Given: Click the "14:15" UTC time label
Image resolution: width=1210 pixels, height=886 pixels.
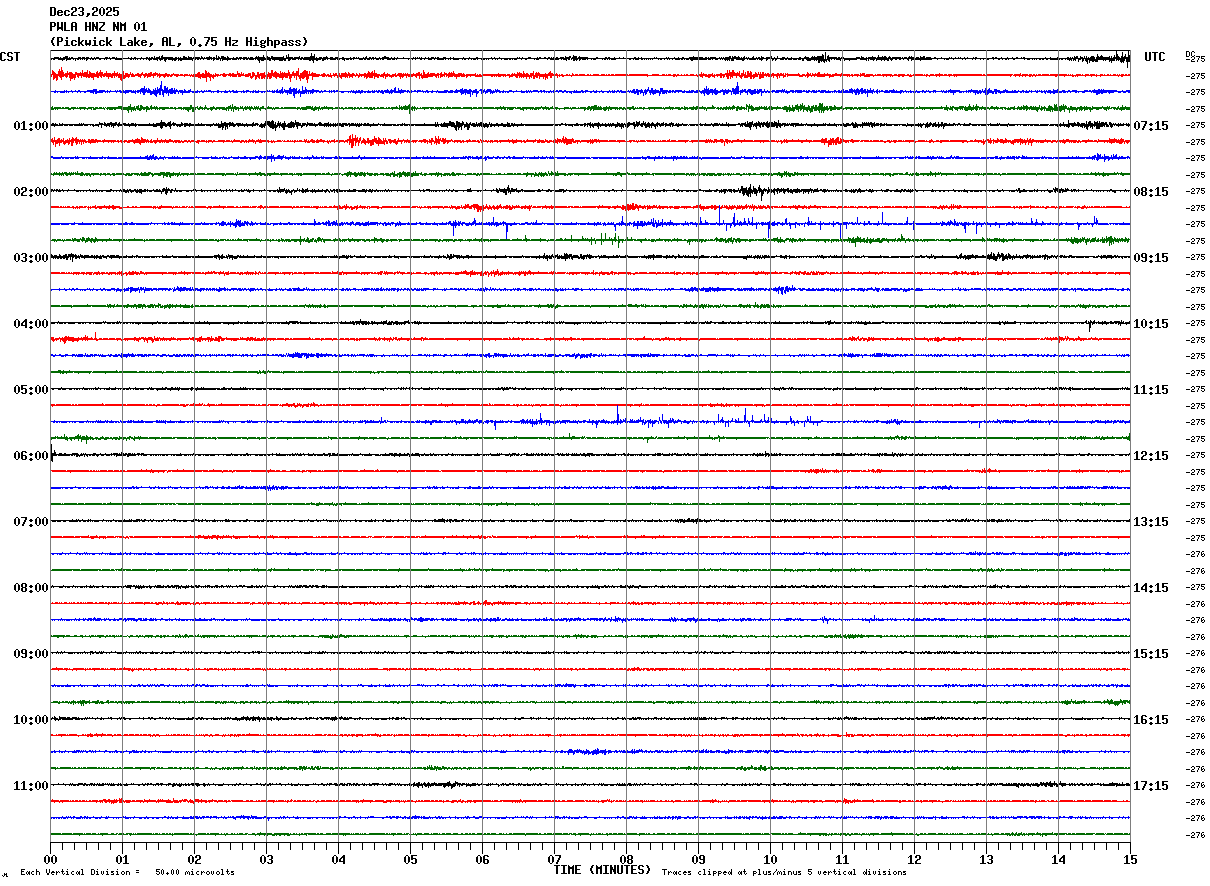Looking at the screenshot, I should [1151, 588].
